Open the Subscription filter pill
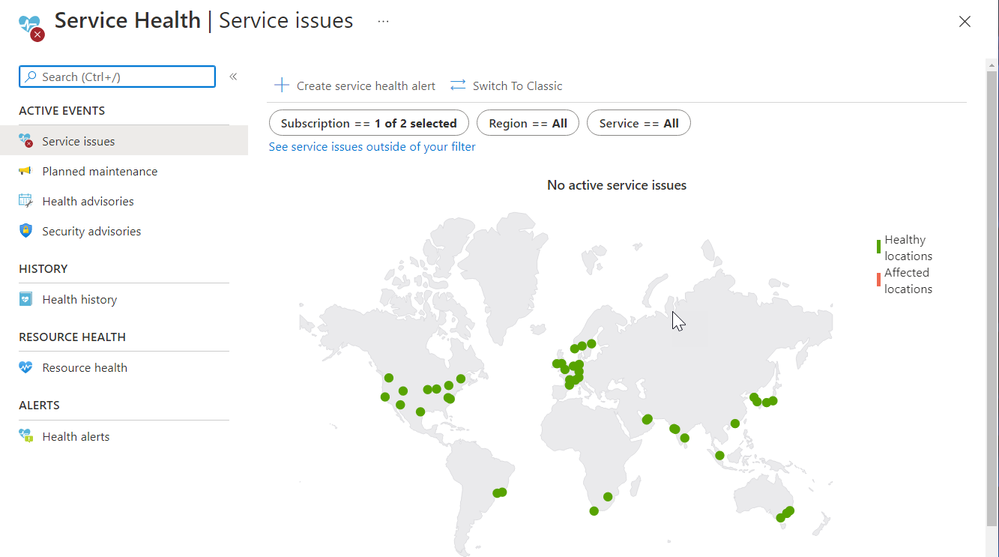The height and width of the screenshot is (557, 999). (369, 123)
